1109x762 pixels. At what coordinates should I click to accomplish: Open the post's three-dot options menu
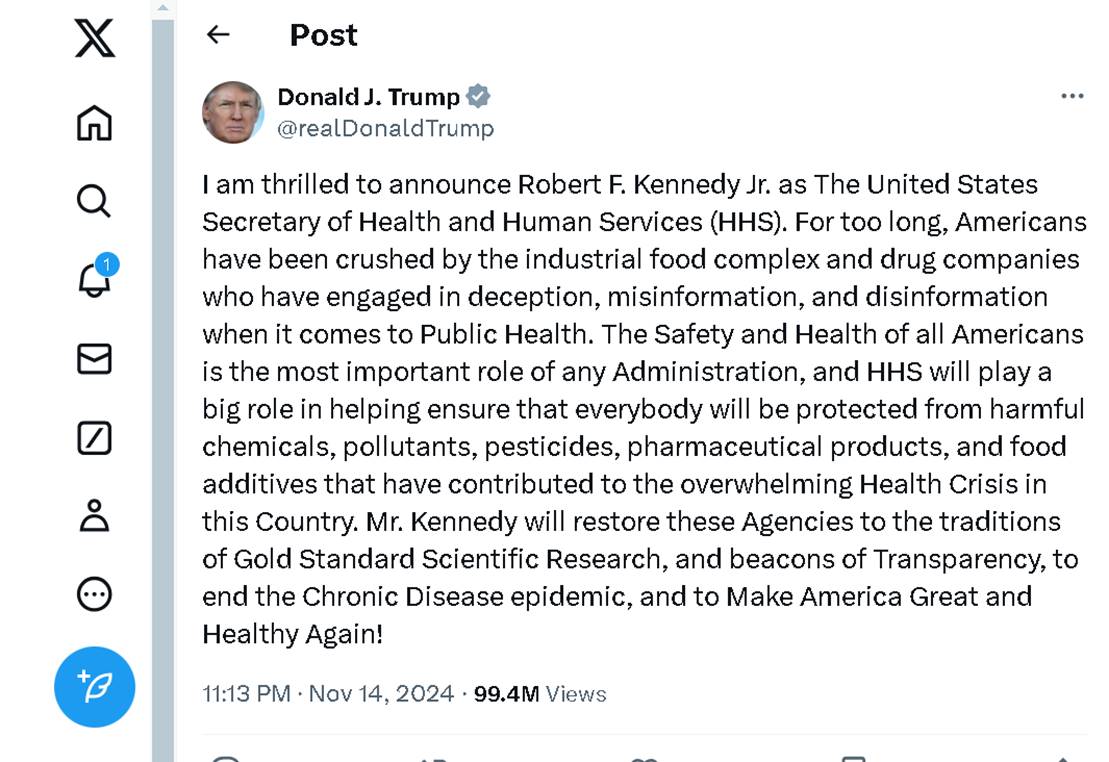point(1072,96)
